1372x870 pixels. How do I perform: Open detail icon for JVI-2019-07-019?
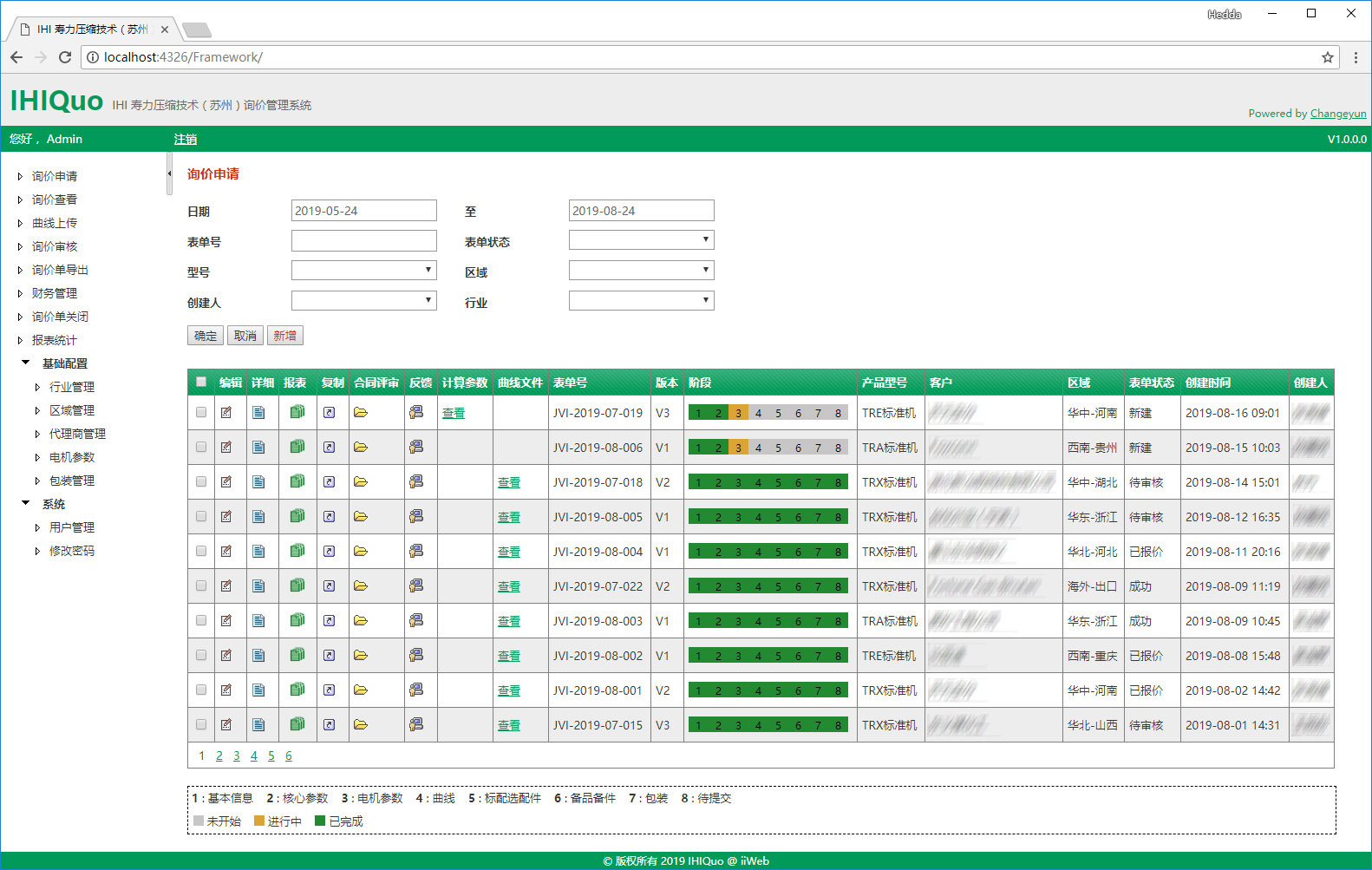pos(258,413)
